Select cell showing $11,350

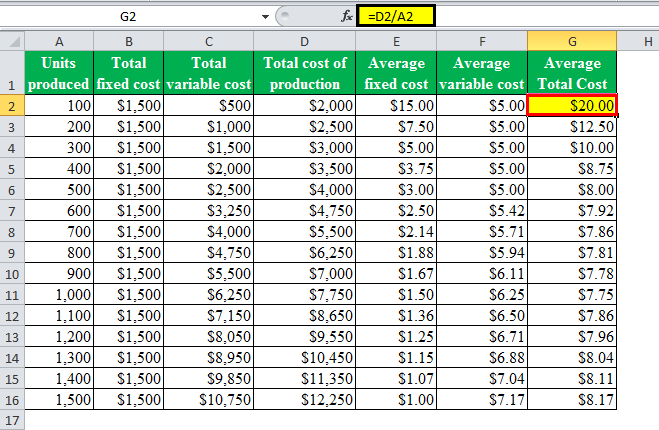pyautogui.click(x=305, y=378)
